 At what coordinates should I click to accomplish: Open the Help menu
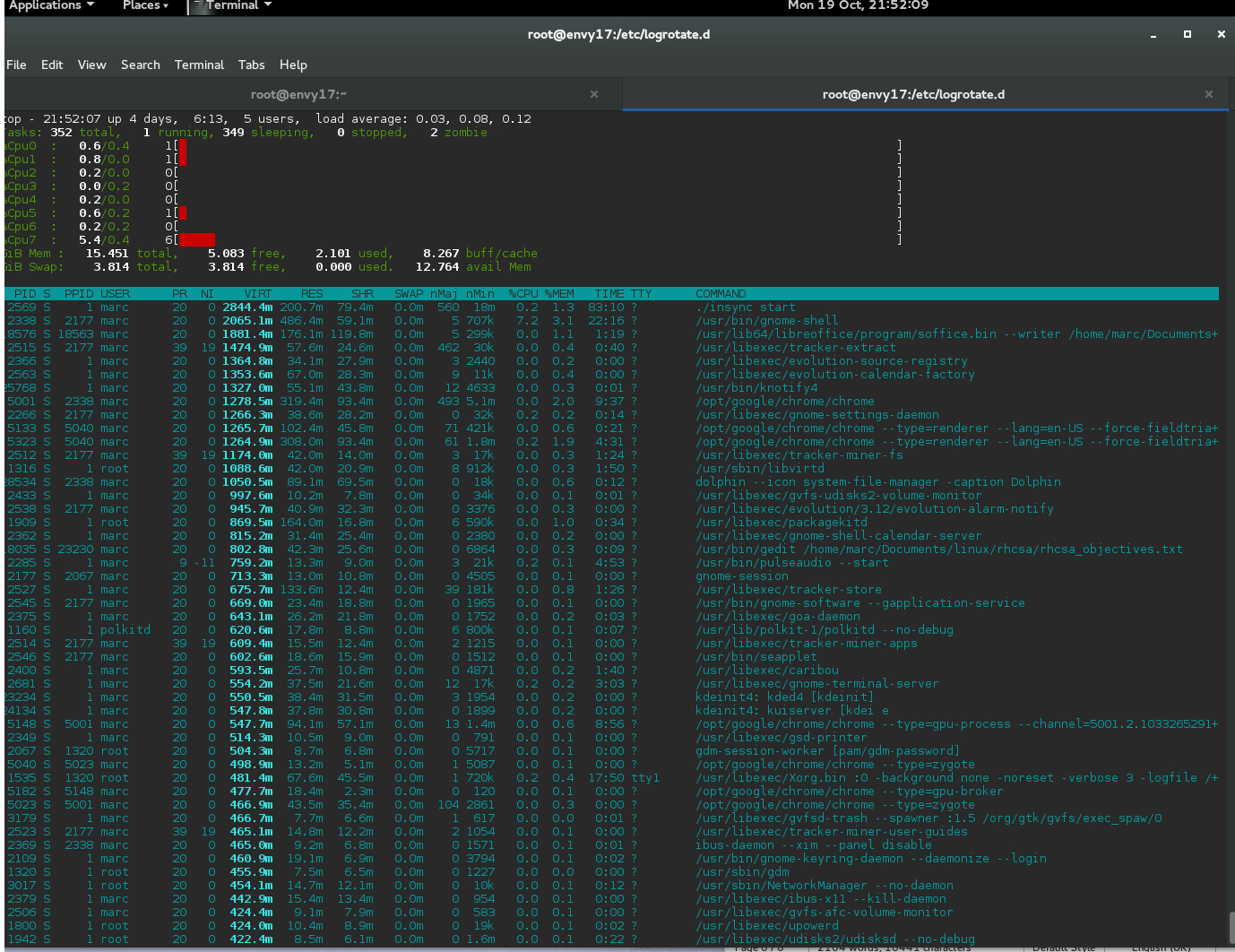coord(293,65)
